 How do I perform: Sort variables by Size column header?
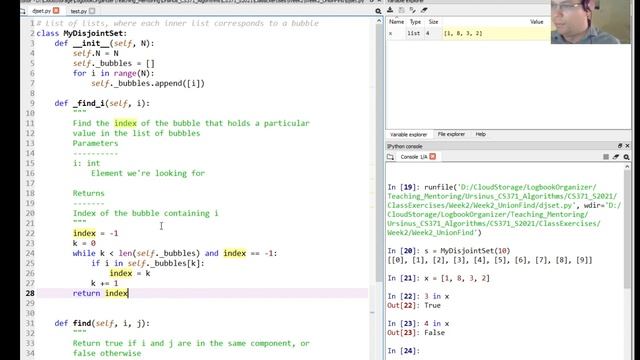[x=433, y=22]
